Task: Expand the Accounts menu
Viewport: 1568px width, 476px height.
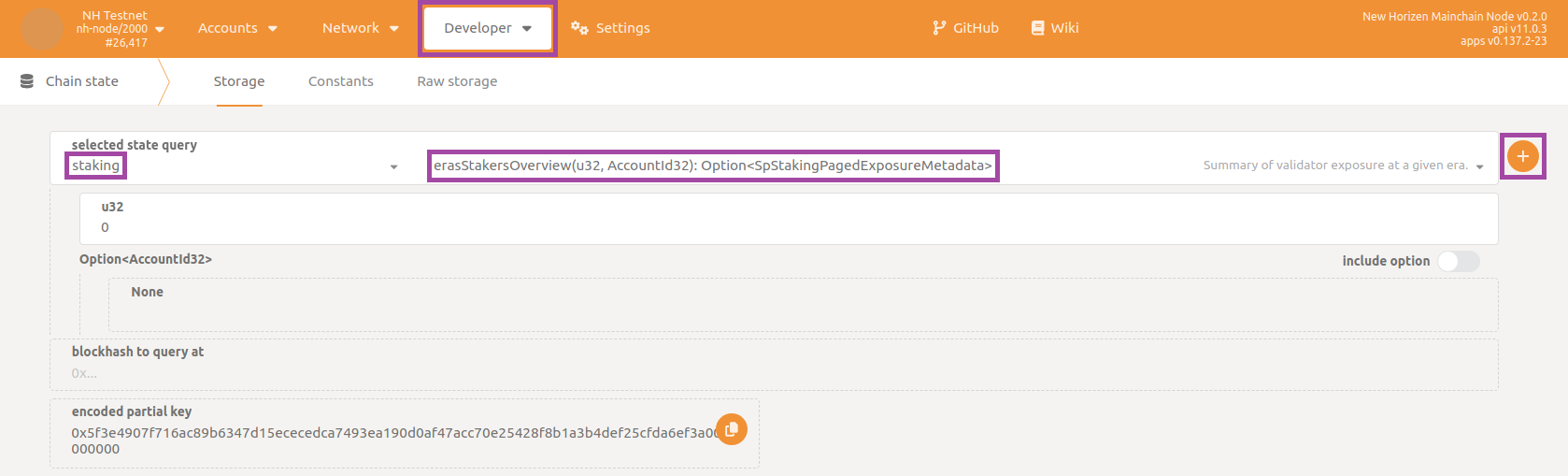Action: (x=237, y=28)
